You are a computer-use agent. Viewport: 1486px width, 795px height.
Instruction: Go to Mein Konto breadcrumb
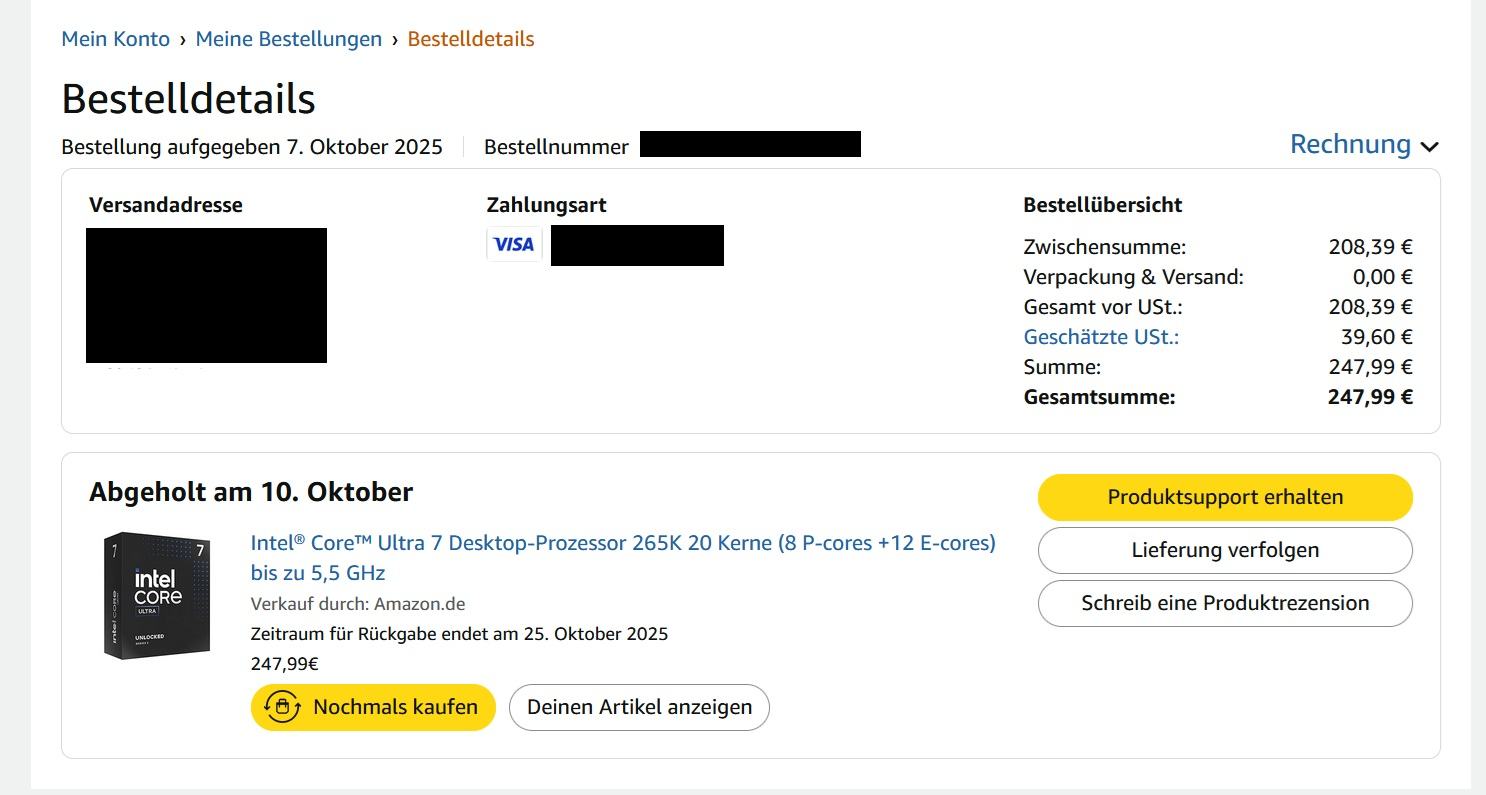coord(115,39)
